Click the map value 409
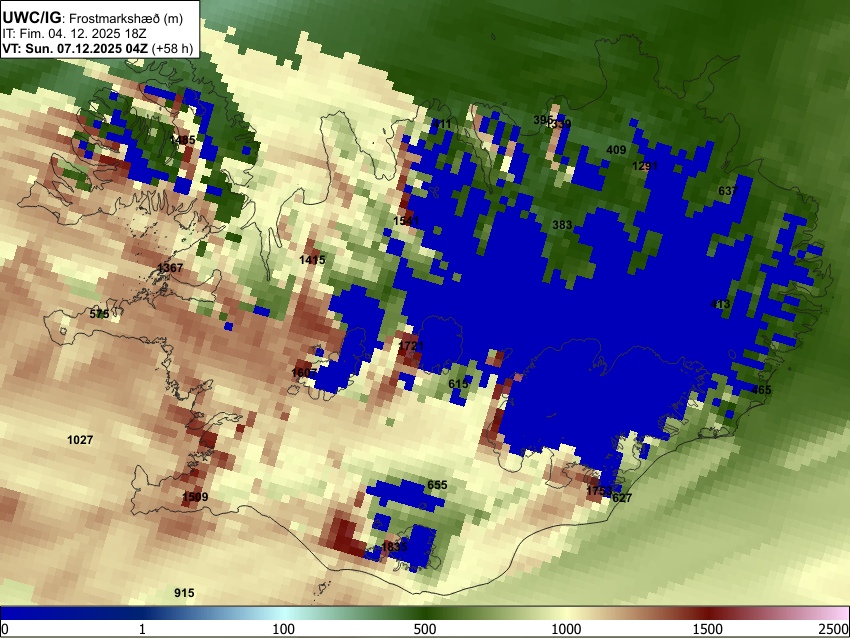This screenshot has width=850, height=638. tap(616, 150)
